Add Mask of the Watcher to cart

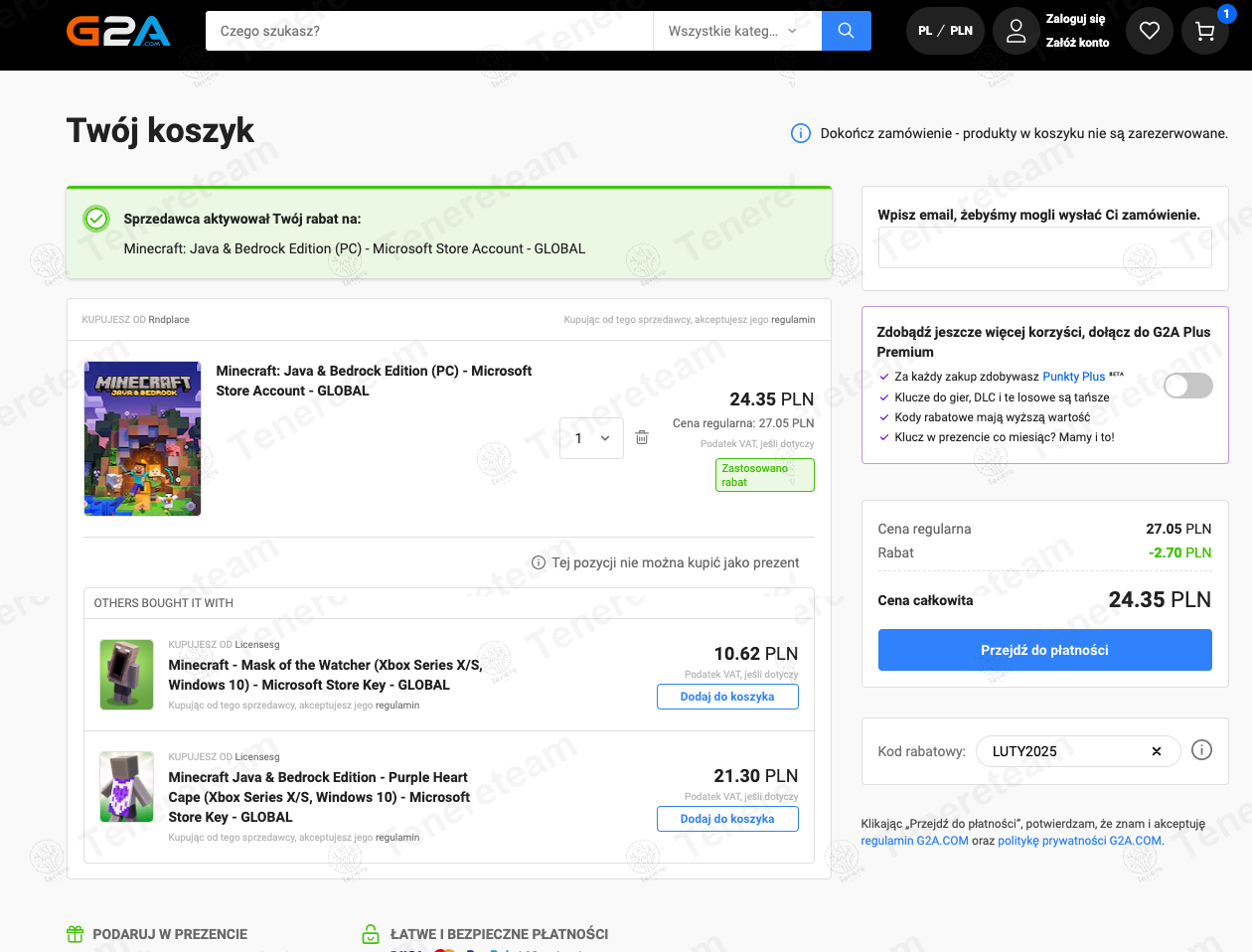pos(726,697)
